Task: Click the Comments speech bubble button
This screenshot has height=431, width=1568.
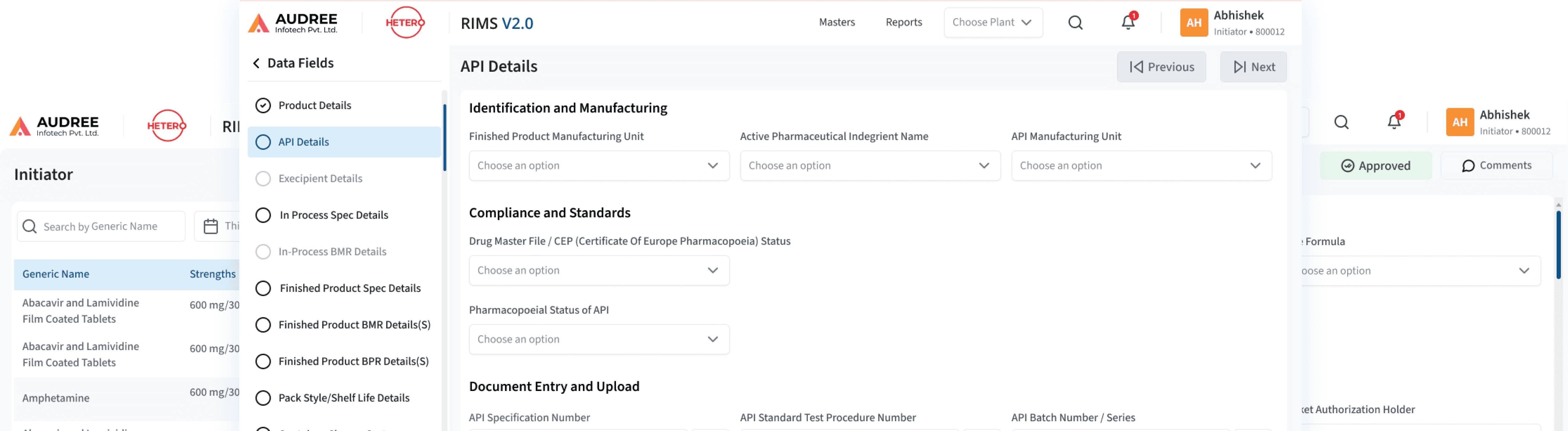Action: (1496, 166)
